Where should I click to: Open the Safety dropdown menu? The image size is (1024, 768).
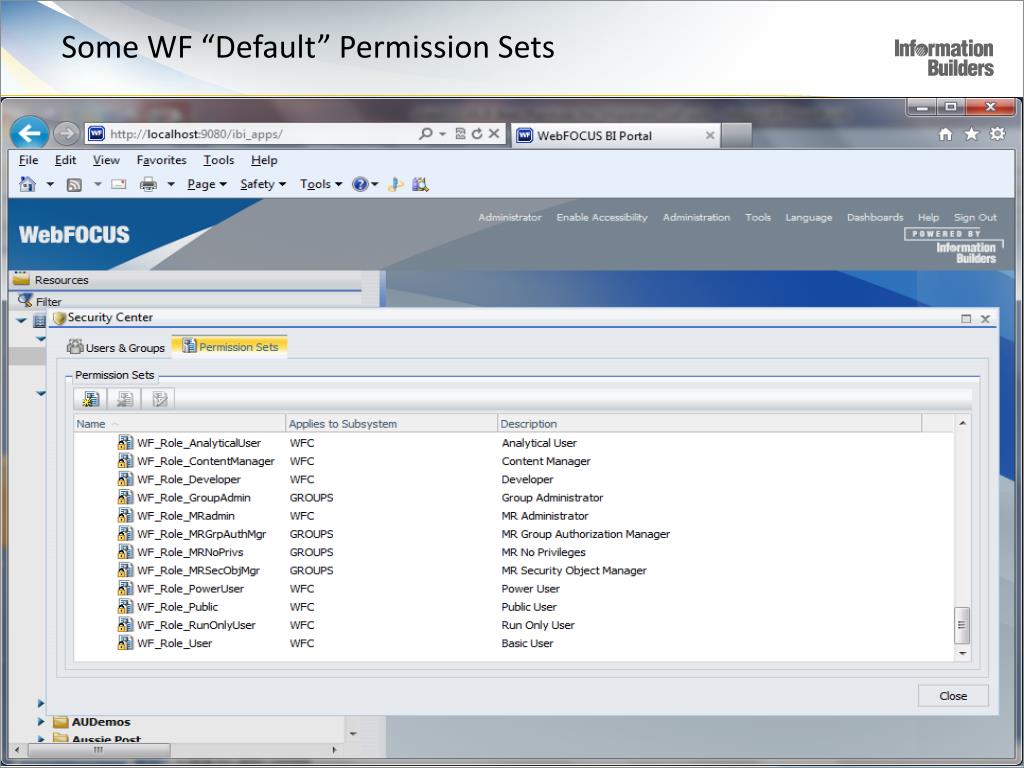tap(263, 185)
